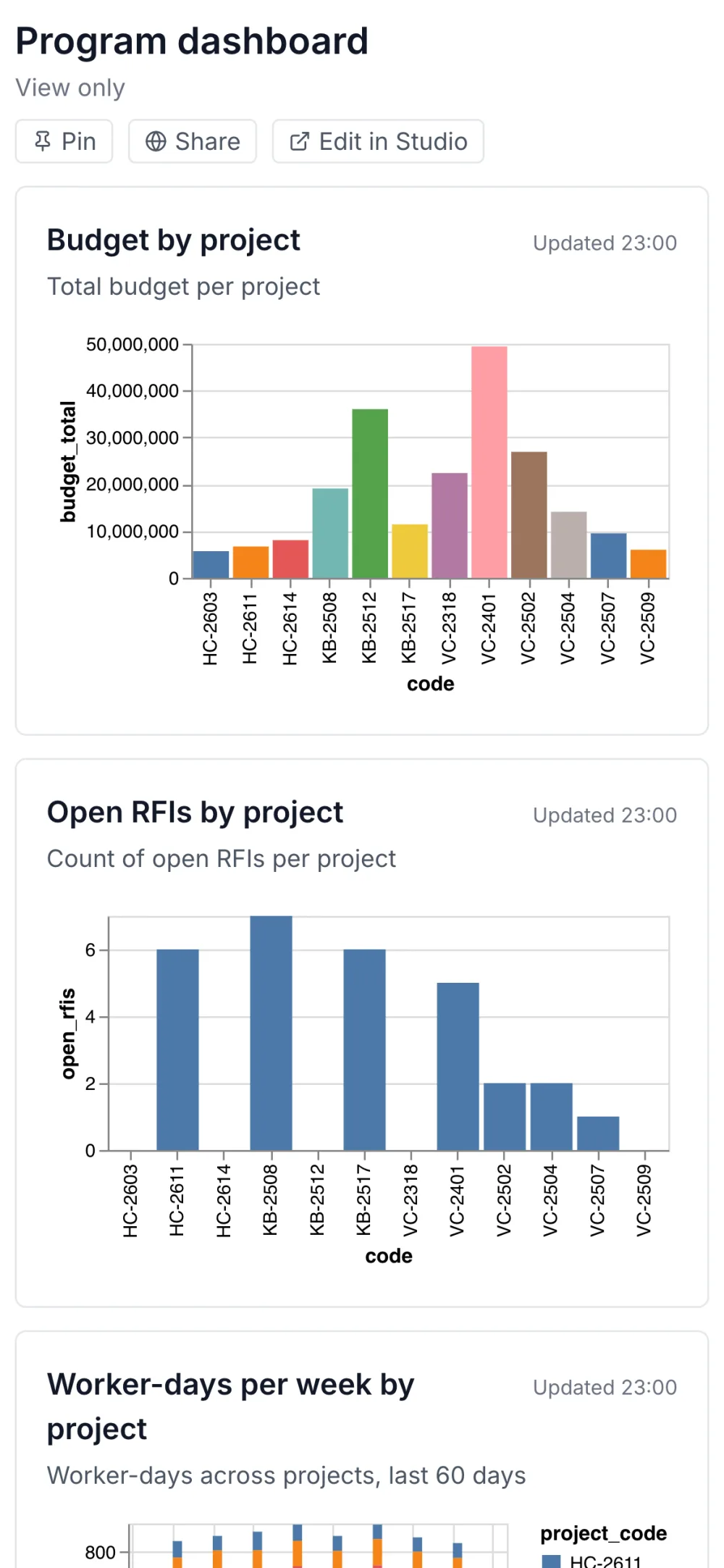Click the 800 axis label on the worker-days chart

101,1553
